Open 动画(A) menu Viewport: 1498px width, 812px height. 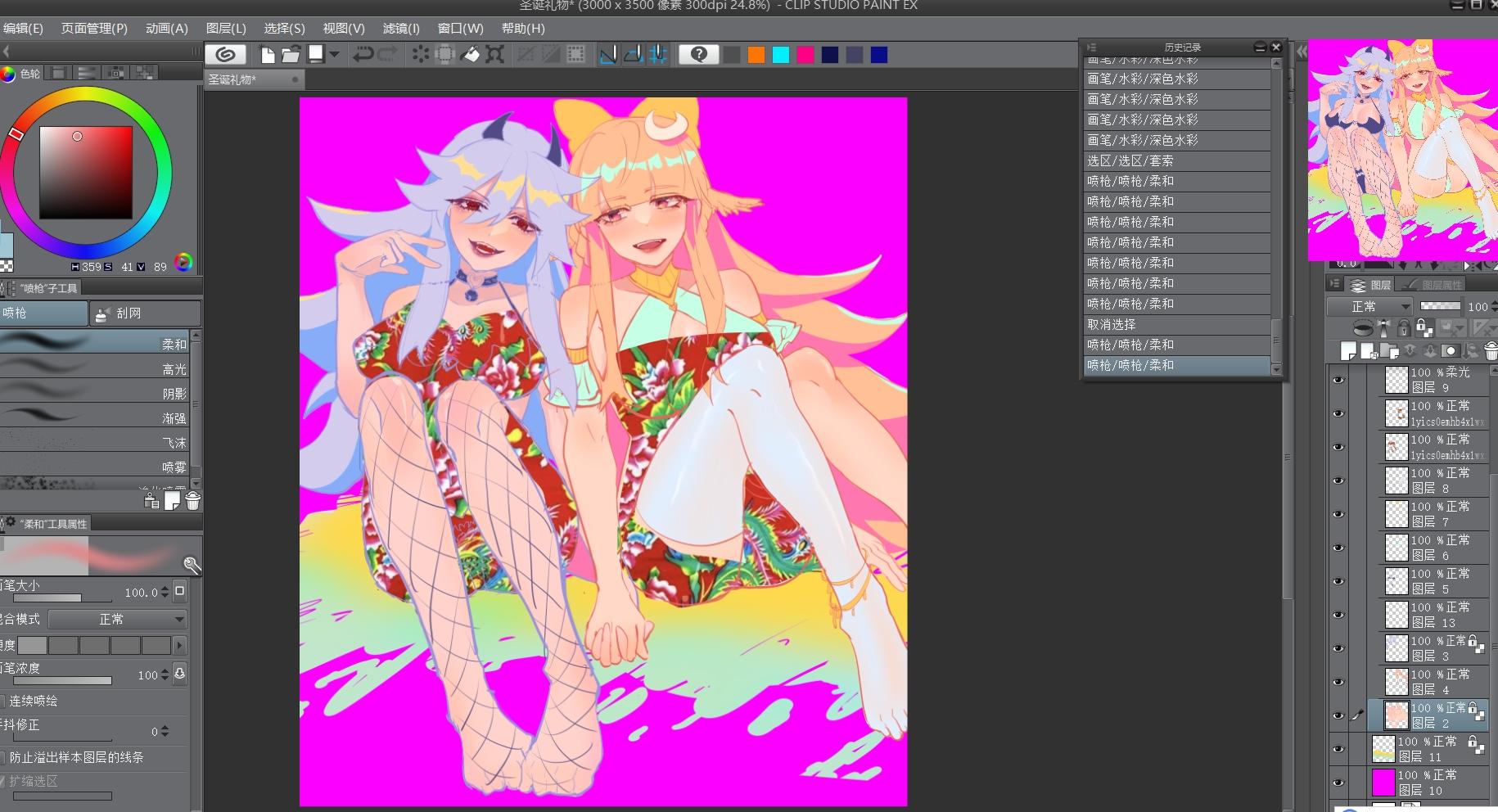click(167, 28)
